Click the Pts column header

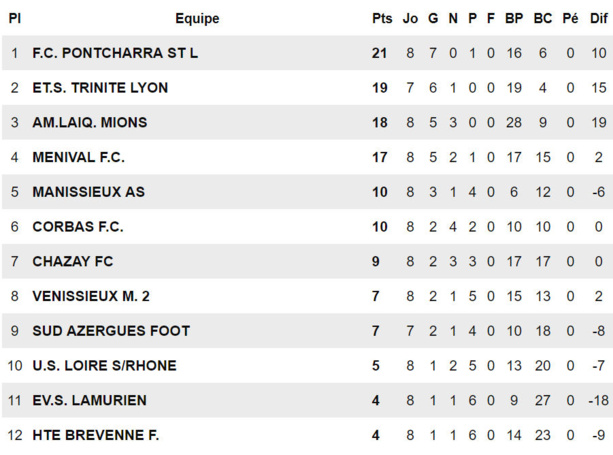pyautogui.click(x=382, y=18)
